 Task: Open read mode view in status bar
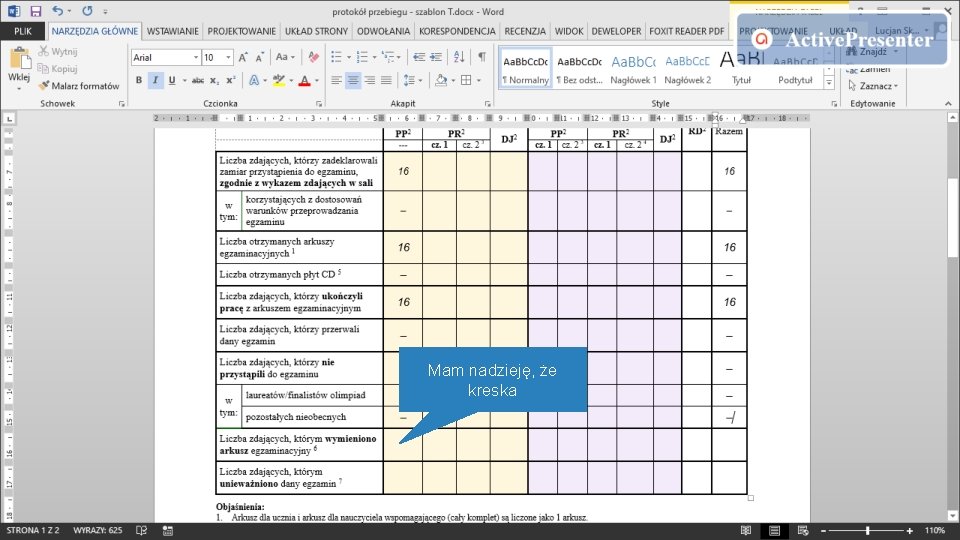coord(746,531)
